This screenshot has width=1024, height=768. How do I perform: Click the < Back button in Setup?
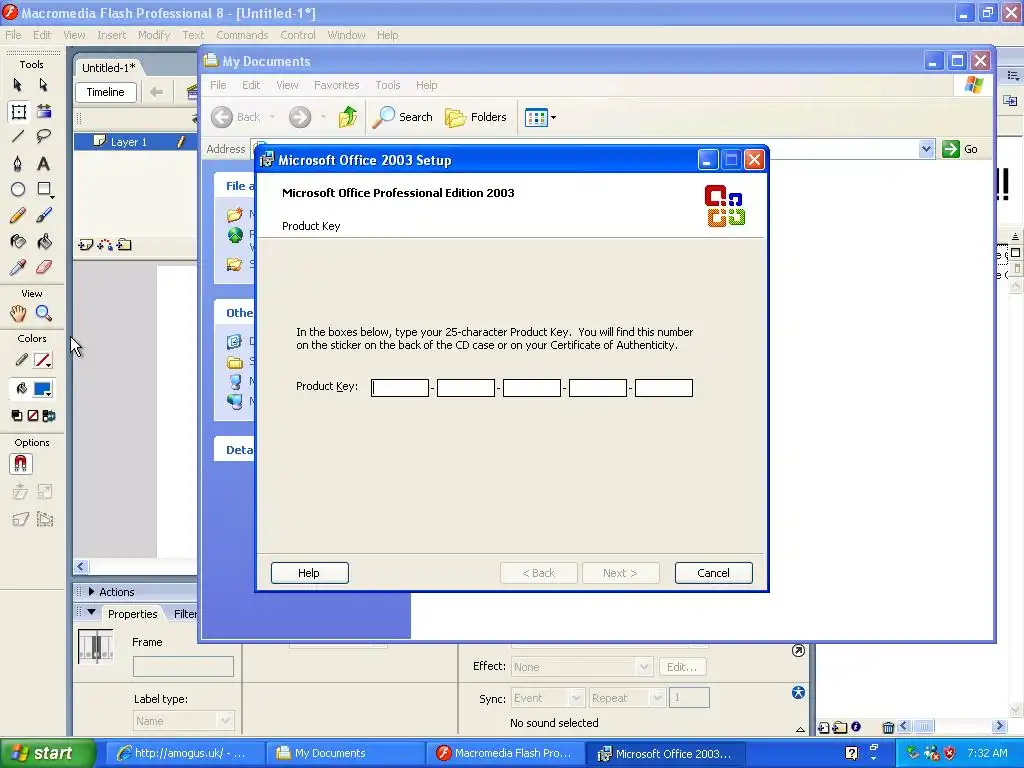click(539, 573)
